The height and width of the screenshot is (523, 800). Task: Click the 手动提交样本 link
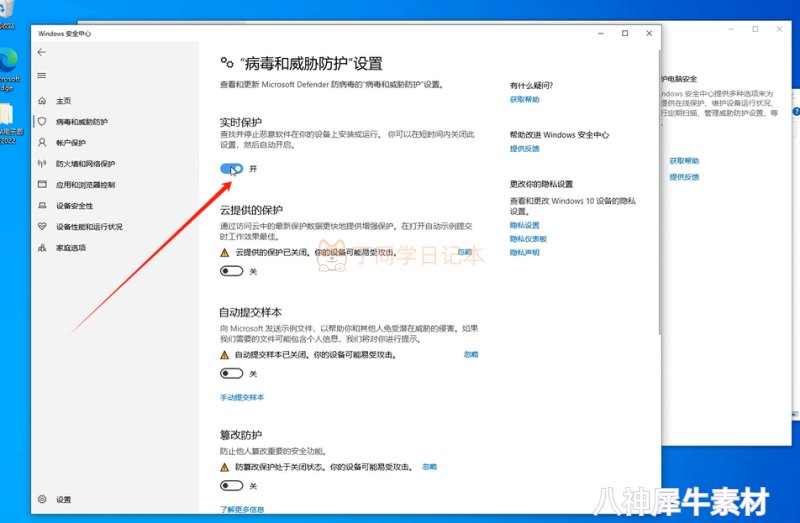pos(242,398)
